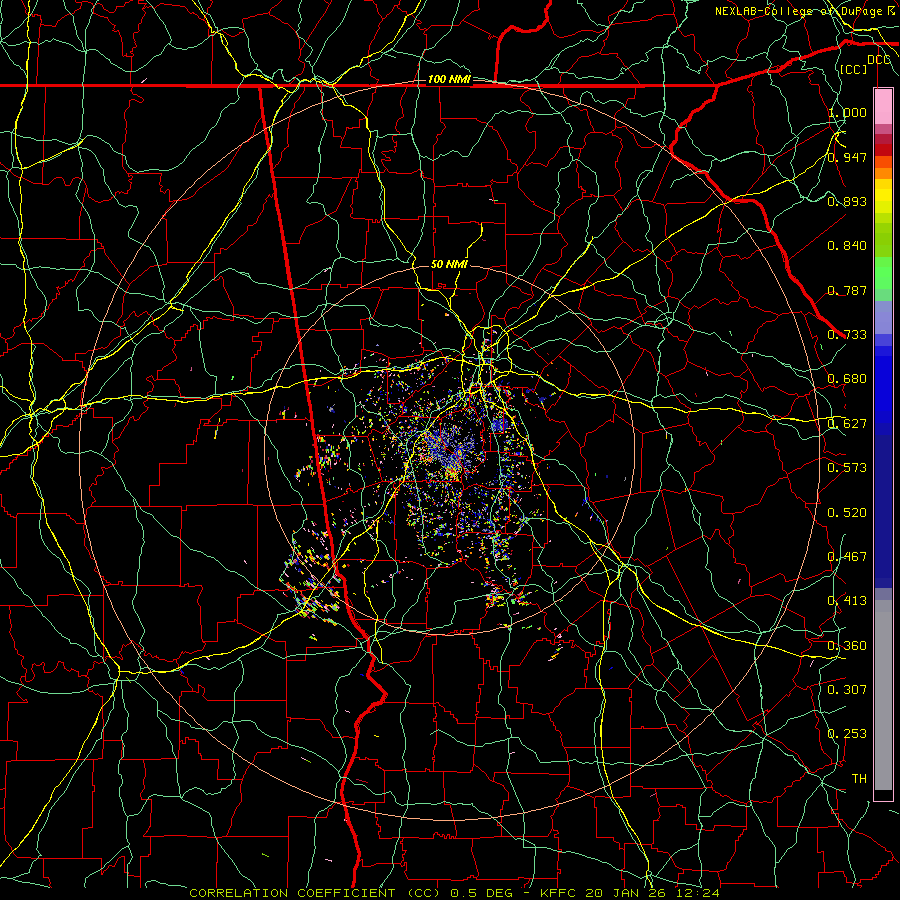Click the 0.787 color scale value
This screenshot has height=900, width=900.
tap(847, 290)
